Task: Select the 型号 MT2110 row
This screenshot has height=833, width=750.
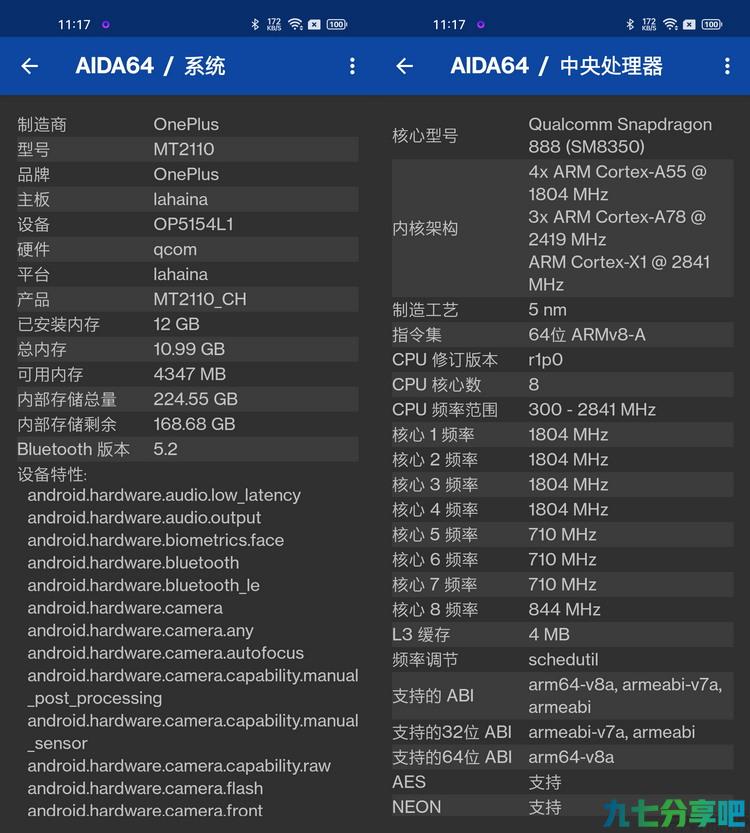Action: (188, 149)
